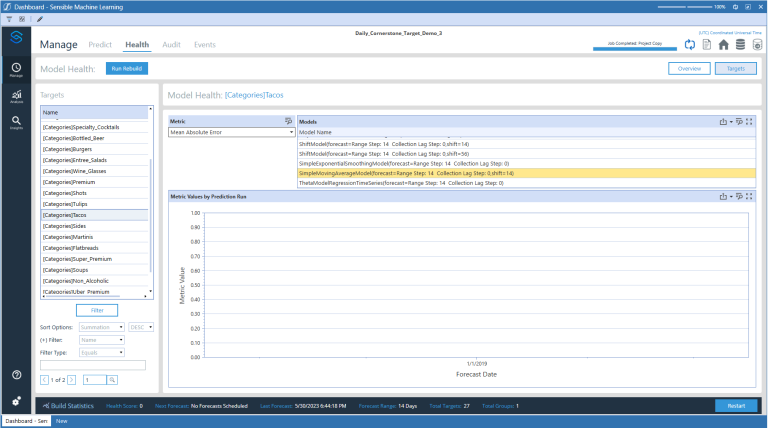Open the New bottom tab

pos(62,421)
